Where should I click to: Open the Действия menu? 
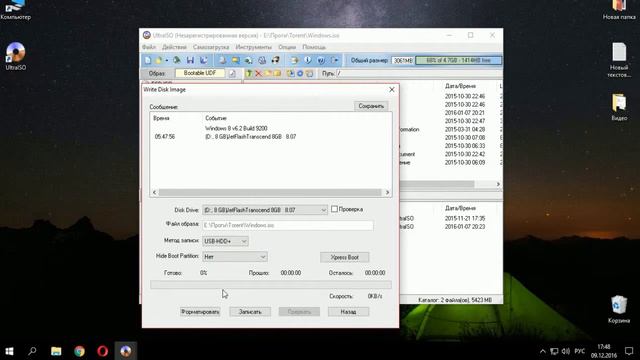point(174,47)
